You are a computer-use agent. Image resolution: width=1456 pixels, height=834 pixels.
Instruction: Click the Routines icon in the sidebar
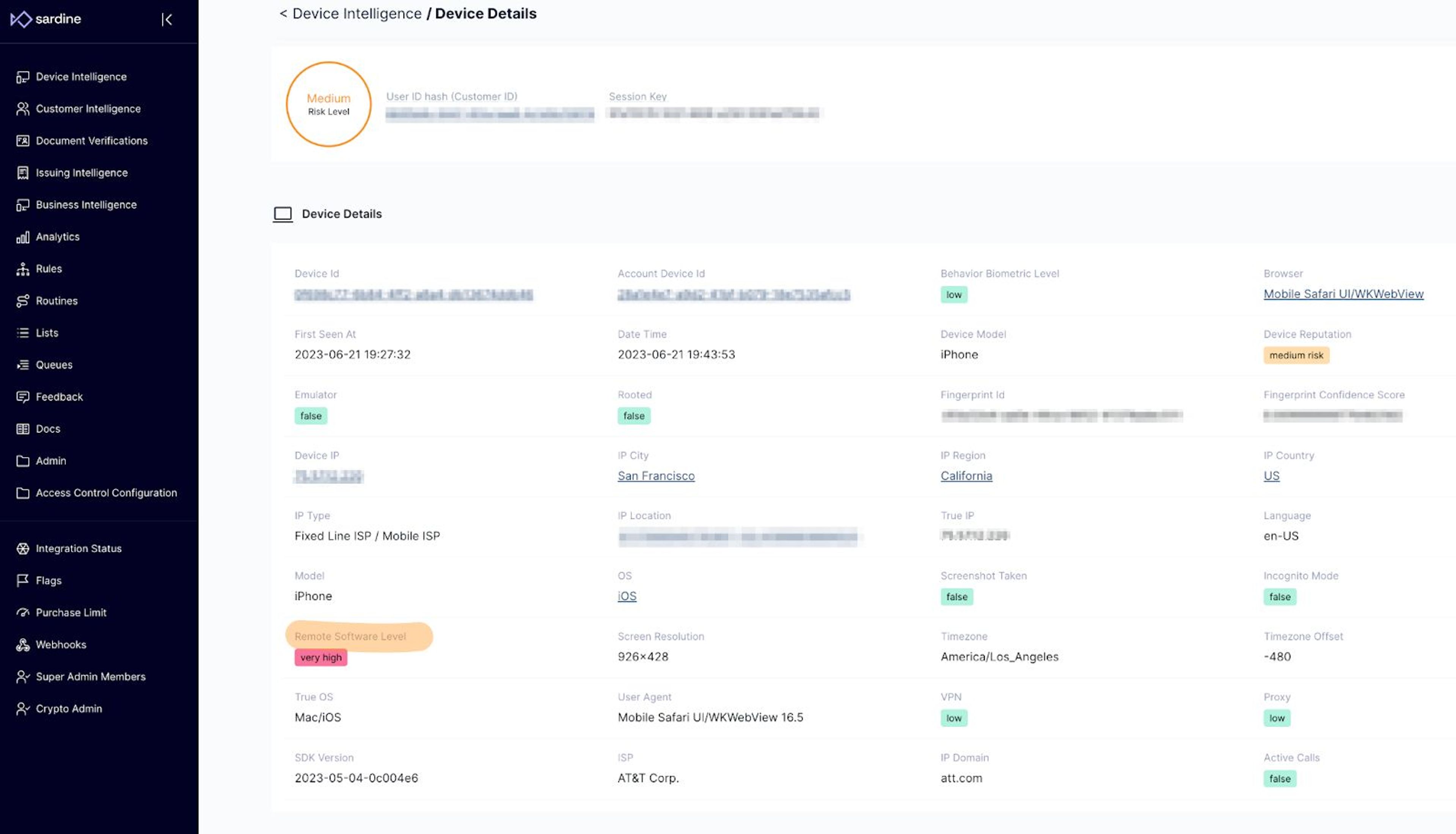(x=22, y=301)
